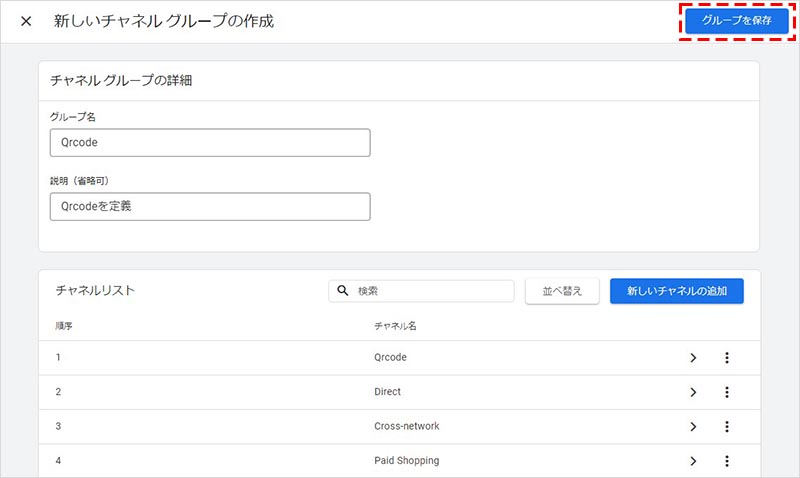Select the Direct channel name
The width and height of the screenshot is (800, 478).
pyautogui.click(x=387, y=392)
